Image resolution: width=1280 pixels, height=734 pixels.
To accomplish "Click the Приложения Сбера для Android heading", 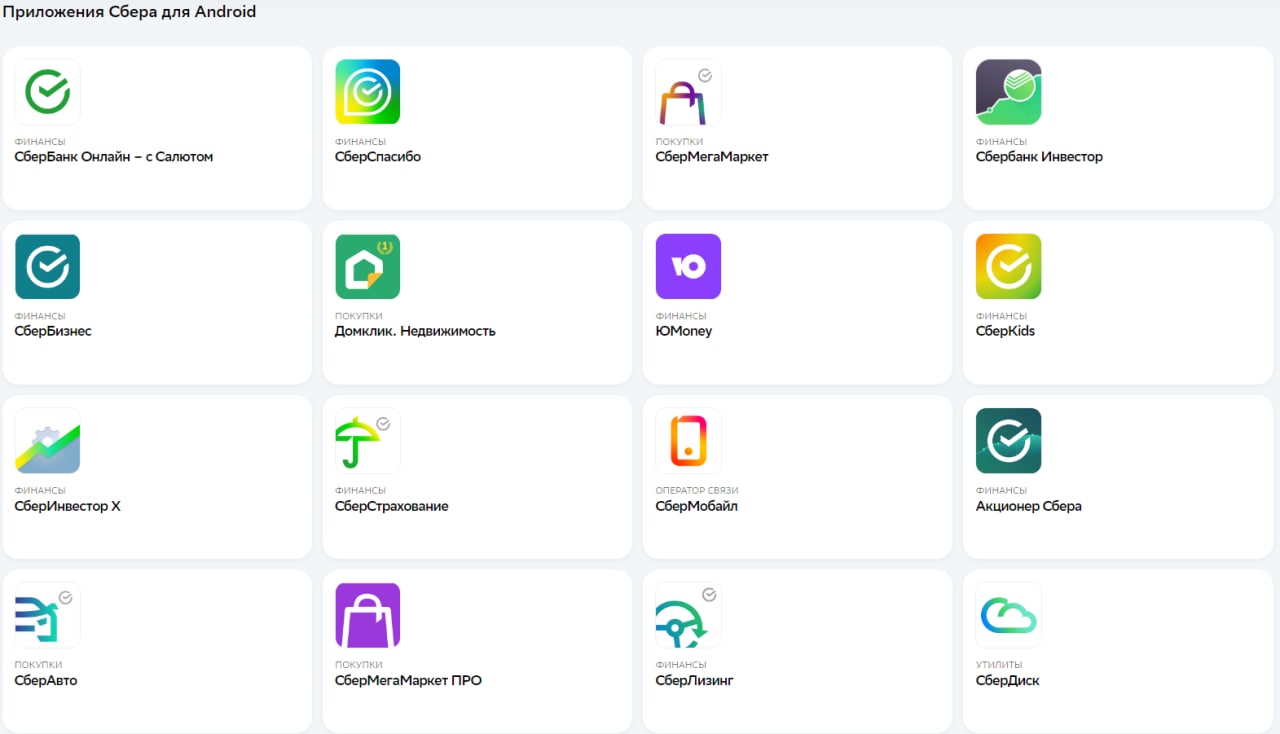I will coord(129,12).
